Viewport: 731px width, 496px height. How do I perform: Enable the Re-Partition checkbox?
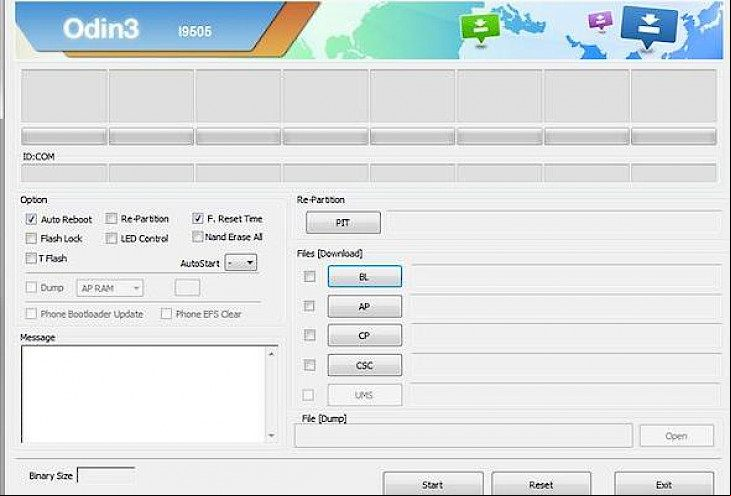click(x=111, y=219)
